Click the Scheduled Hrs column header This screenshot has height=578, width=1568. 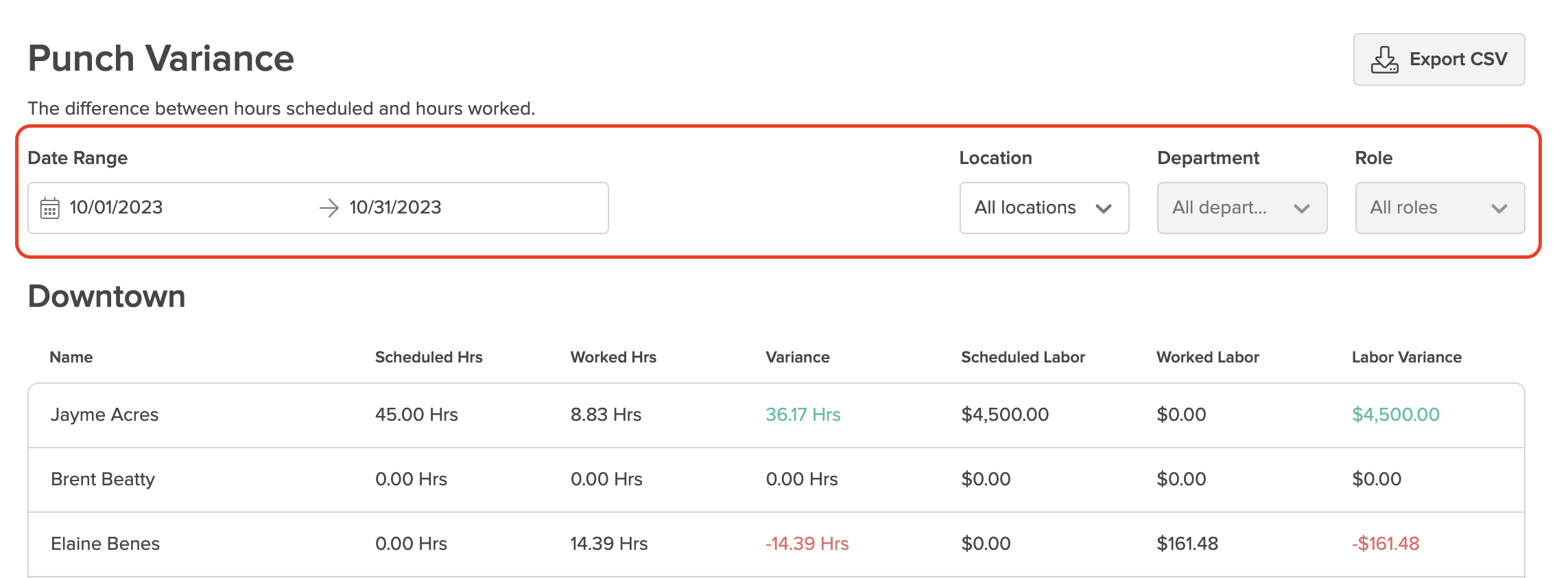pos(429,357)
